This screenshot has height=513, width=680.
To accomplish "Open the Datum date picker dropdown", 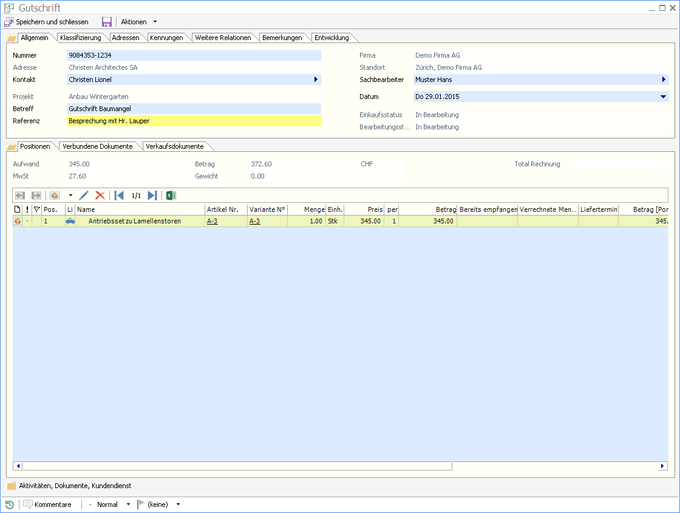I will (x=664, y=97).
